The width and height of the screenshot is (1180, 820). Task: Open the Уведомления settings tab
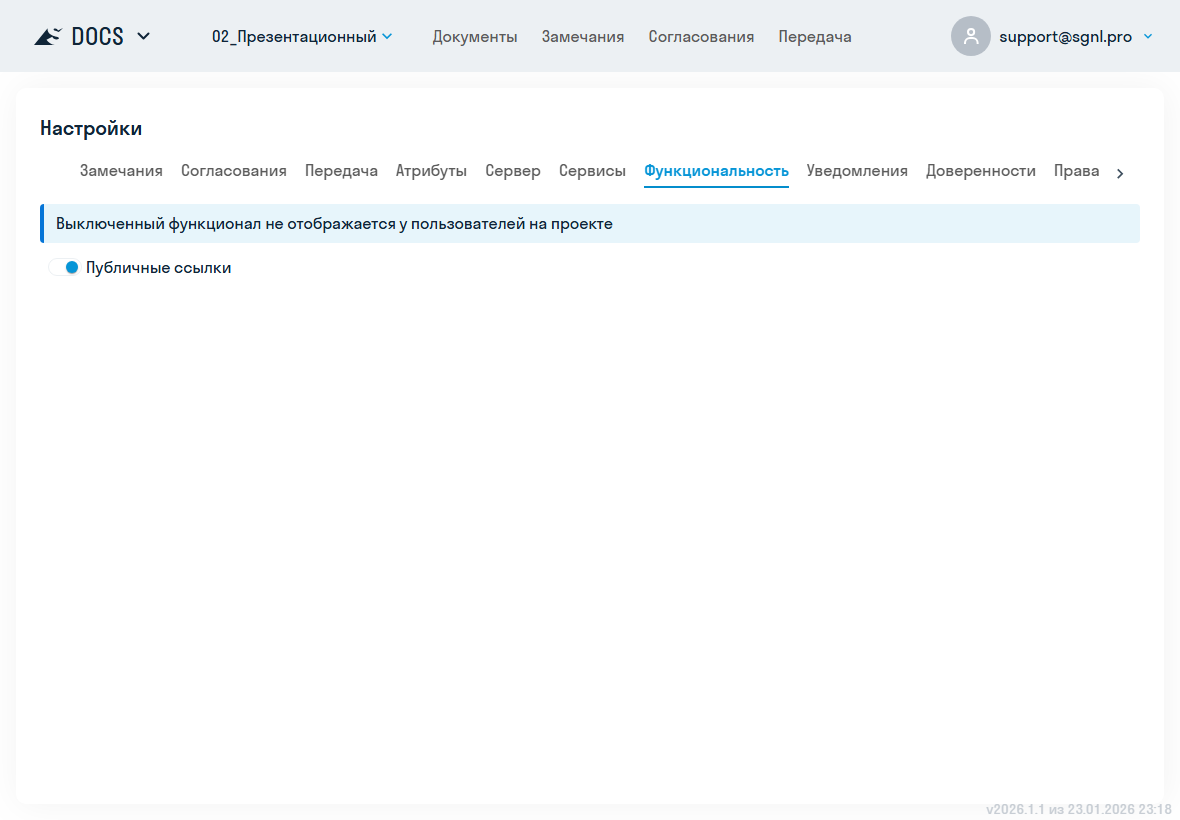(857, 171)
